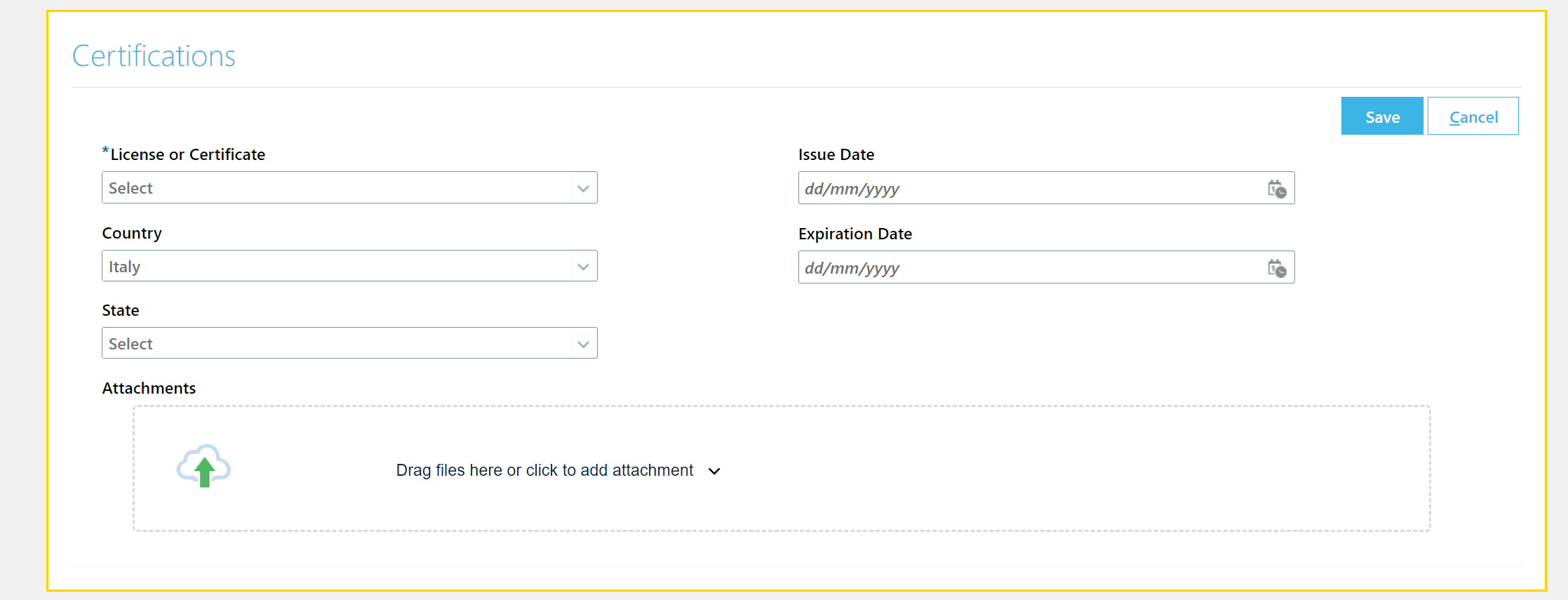Click the Issue Date date-time icon
Screen dimensions: 1568x600
[1278, 188]
